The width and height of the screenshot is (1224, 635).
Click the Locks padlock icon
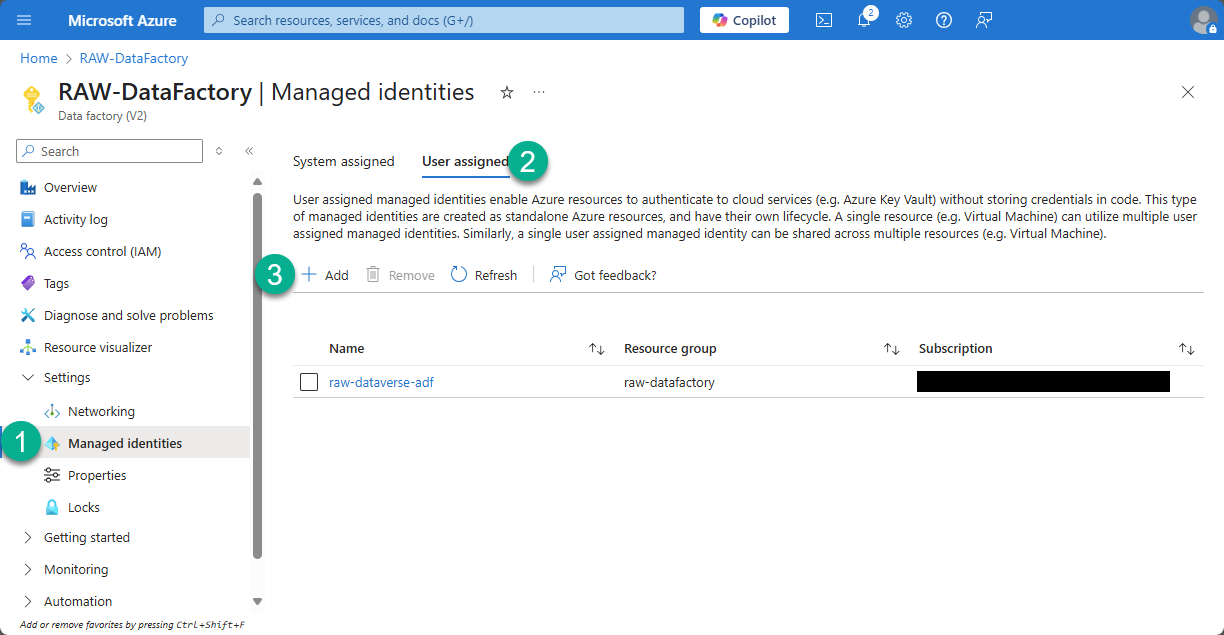pos(52,507)
